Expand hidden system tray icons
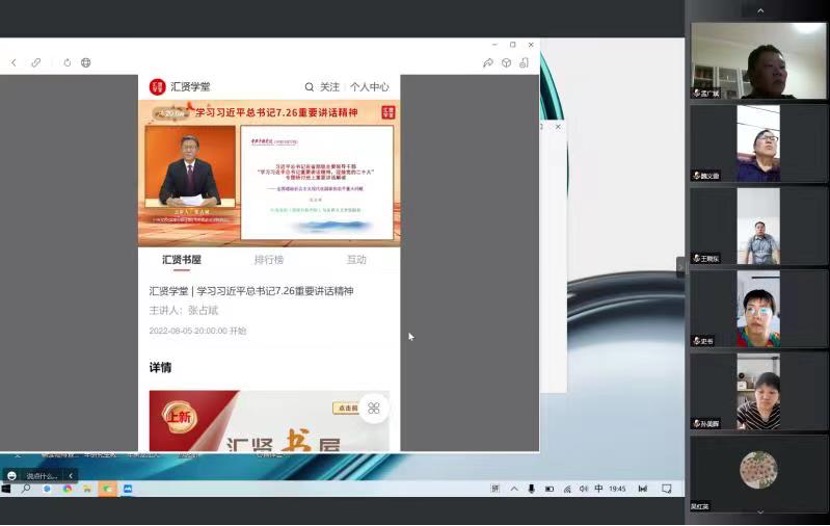 tap(514, 489)
